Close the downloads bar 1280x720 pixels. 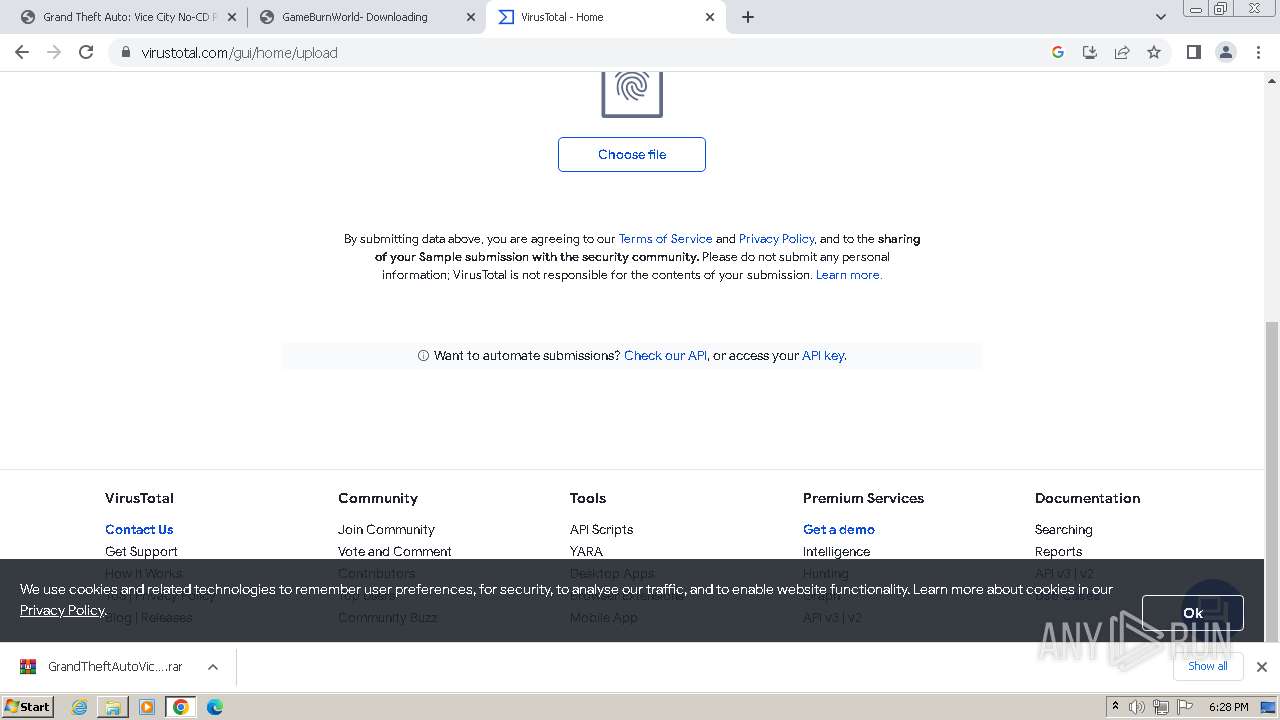pyautogui.click(x=1261, y=667)
